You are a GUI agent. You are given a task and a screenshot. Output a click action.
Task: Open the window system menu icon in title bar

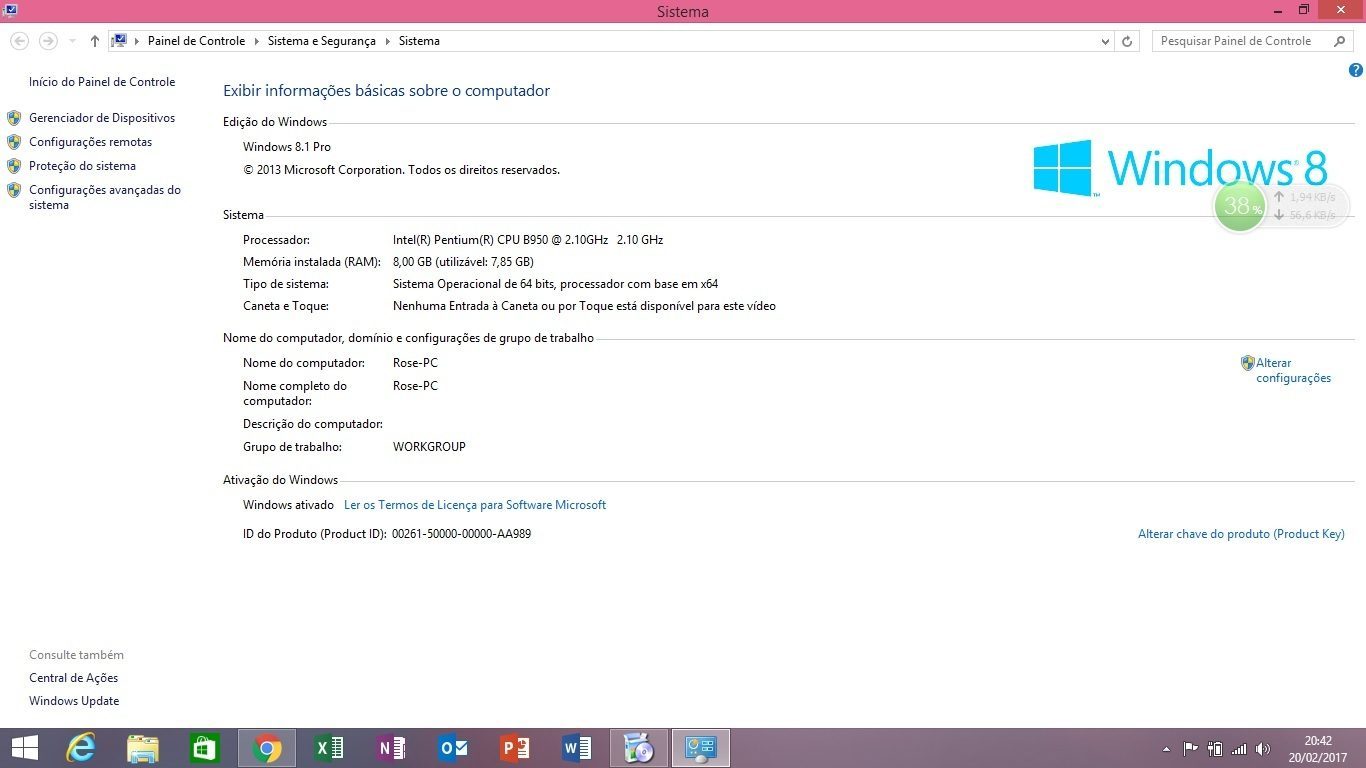coord(10,10)
